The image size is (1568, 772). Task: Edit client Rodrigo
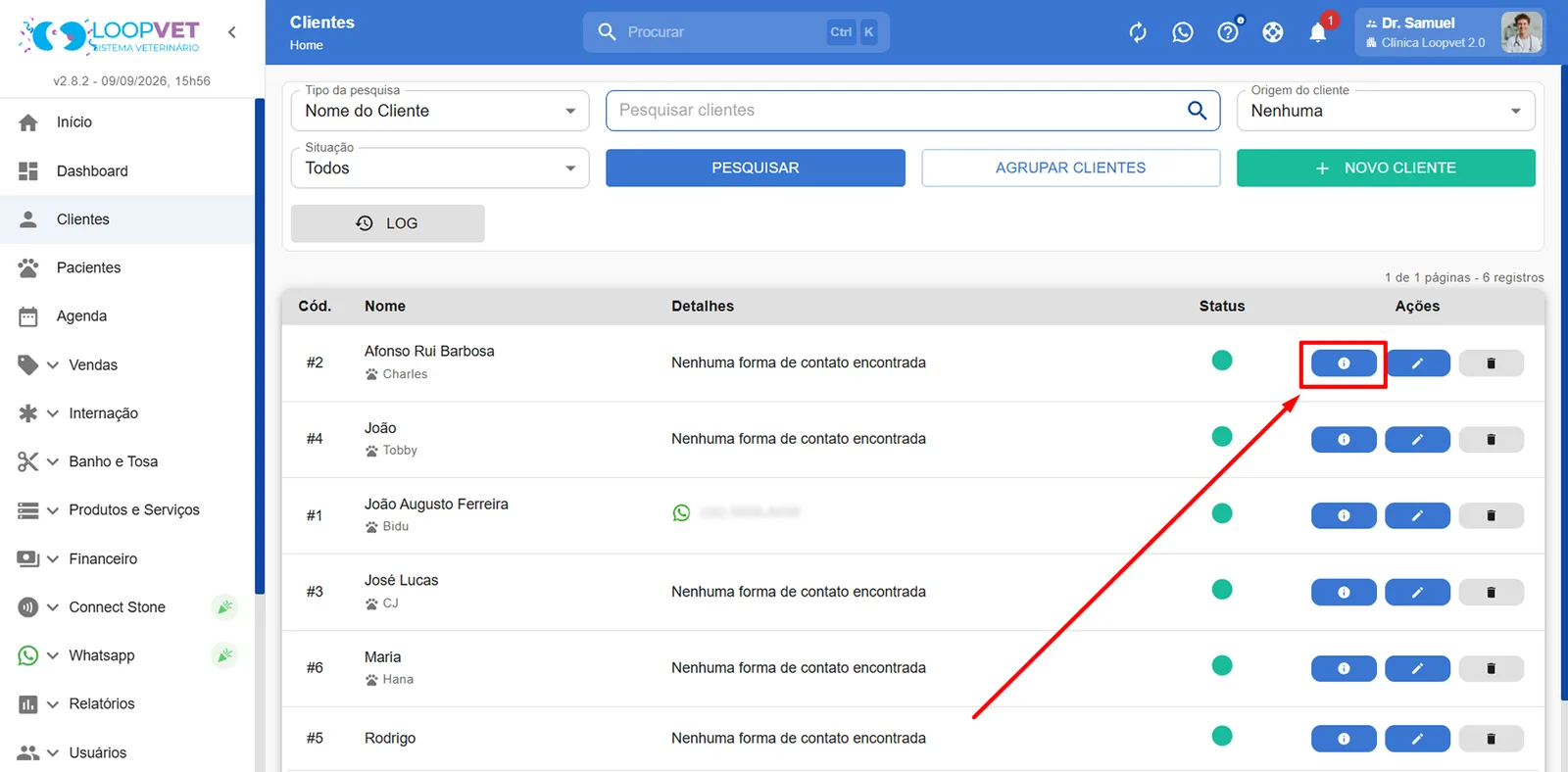(1417, 739)
